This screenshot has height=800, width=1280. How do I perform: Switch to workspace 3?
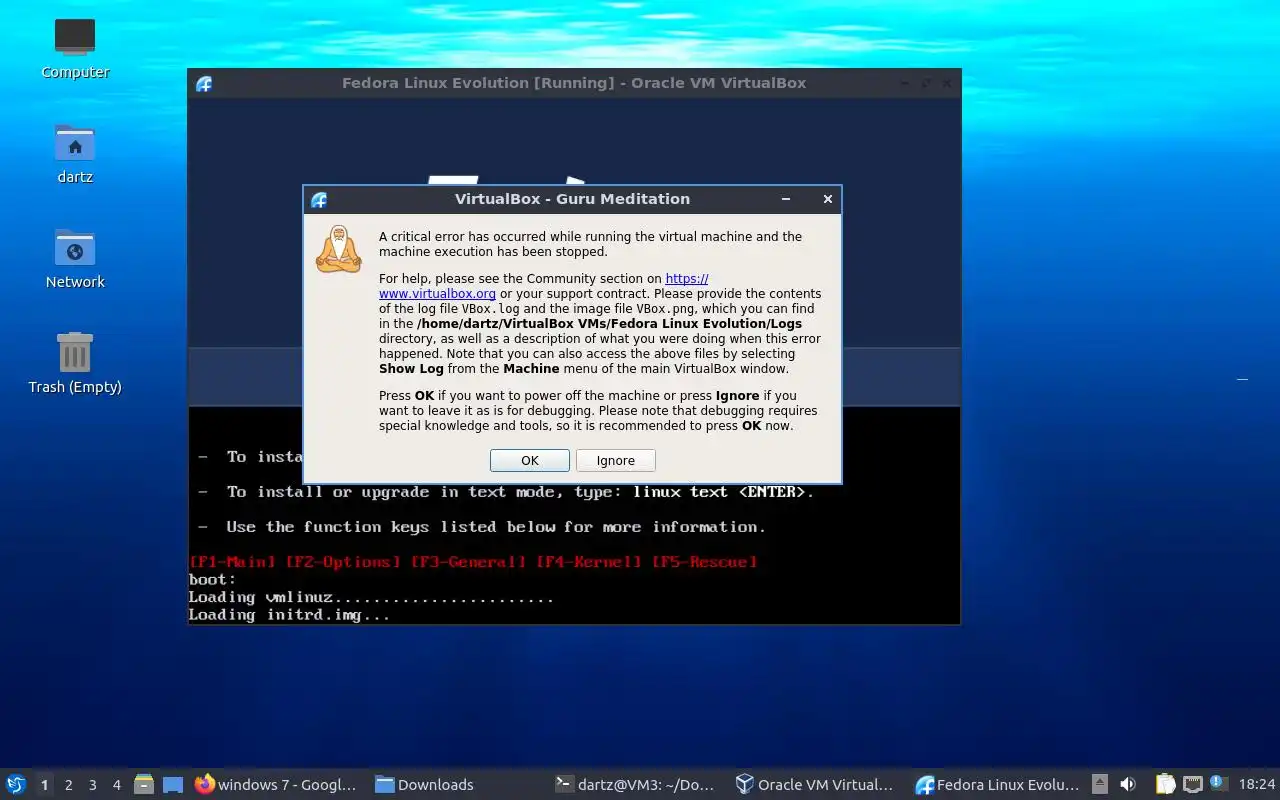pos(92,785)
